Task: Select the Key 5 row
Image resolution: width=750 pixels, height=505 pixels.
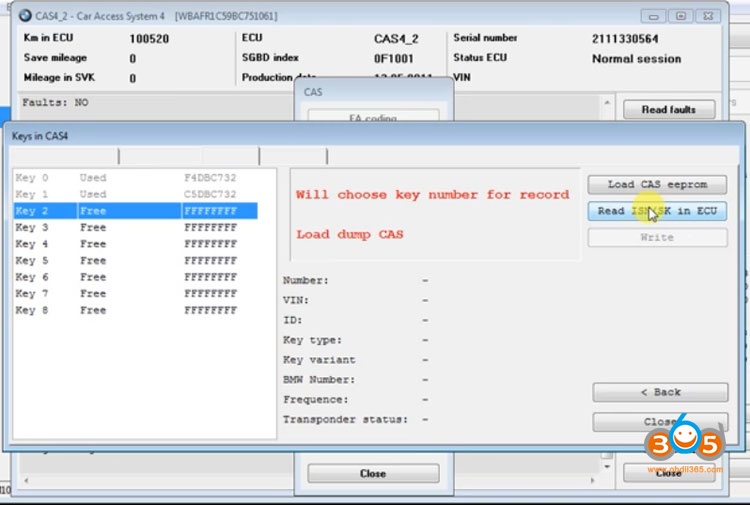Action: click(x=135, y=261)
